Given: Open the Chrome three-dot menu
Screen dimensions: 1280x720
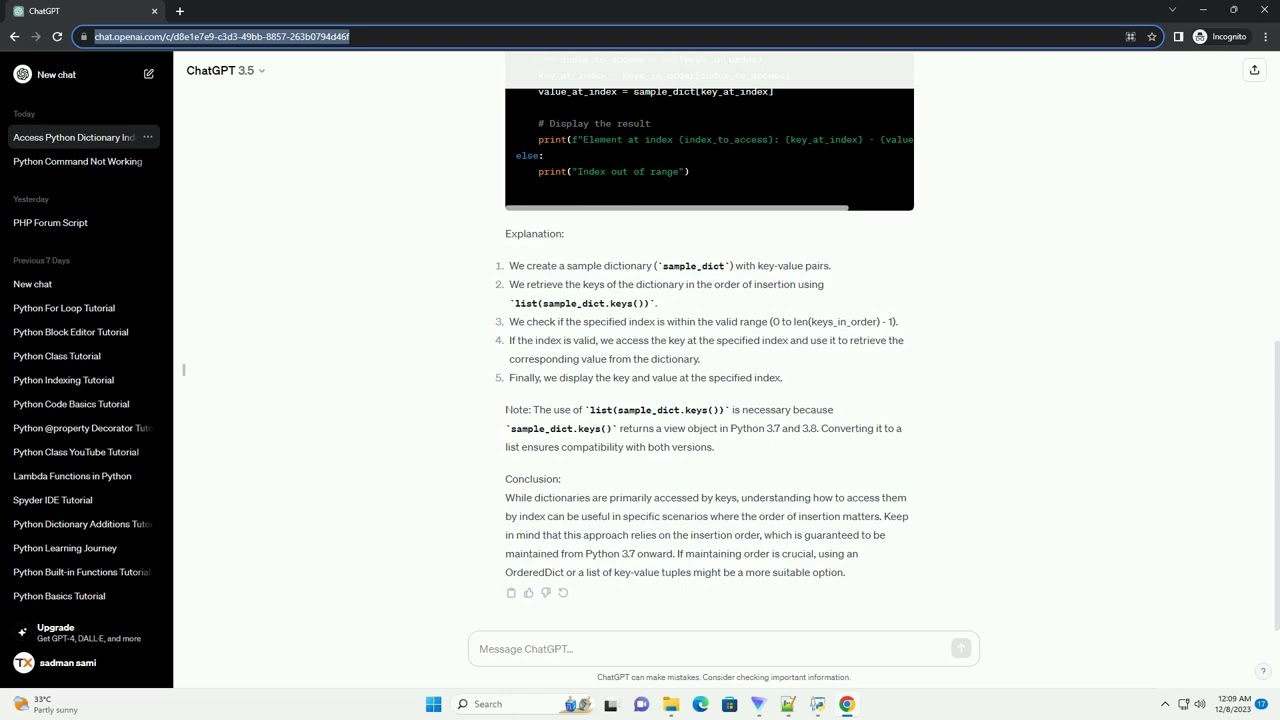Looking at the screenshot, I should tap(1264, 37).
